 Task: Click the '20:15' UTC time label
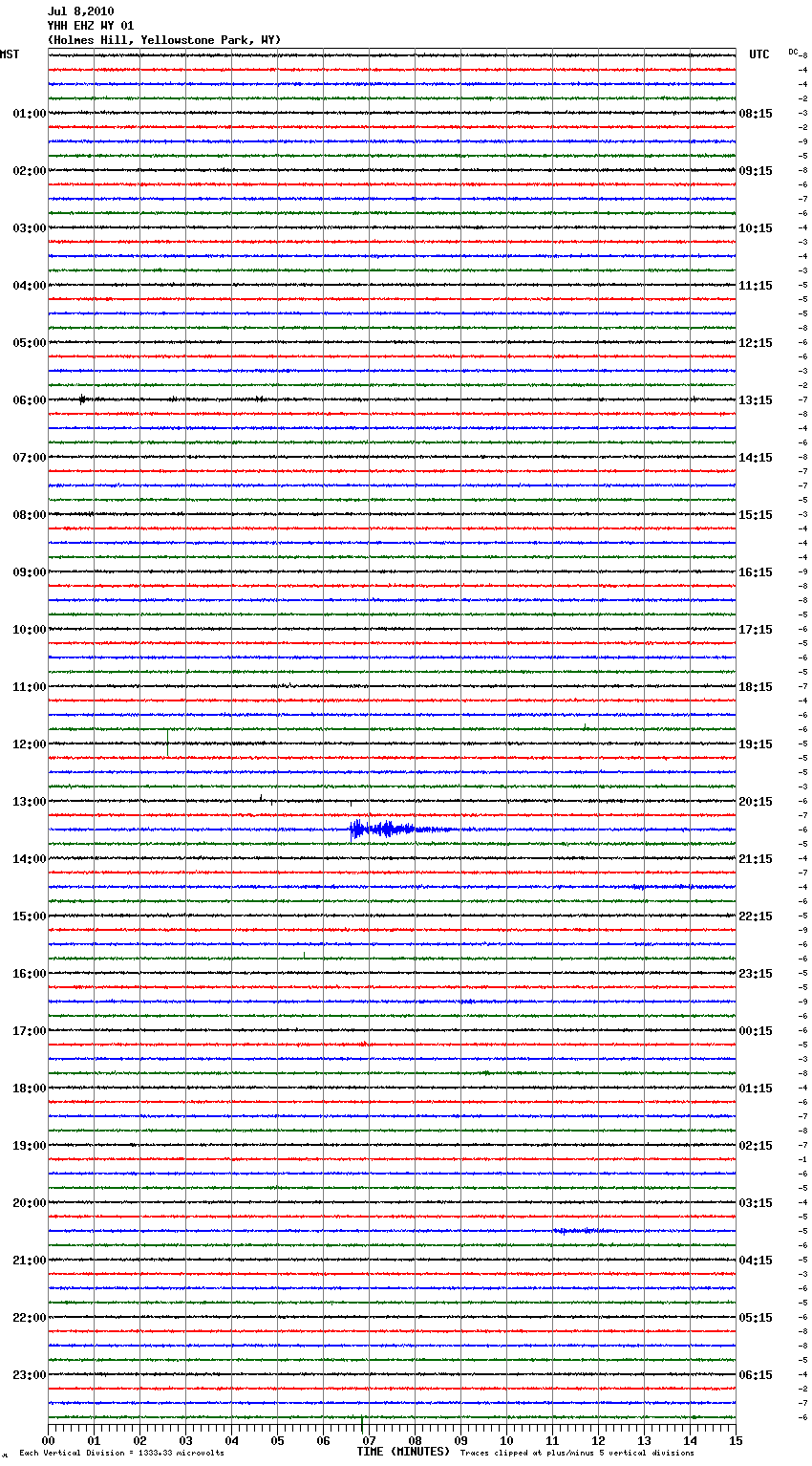pyautogui.click(x=756, y=802)
